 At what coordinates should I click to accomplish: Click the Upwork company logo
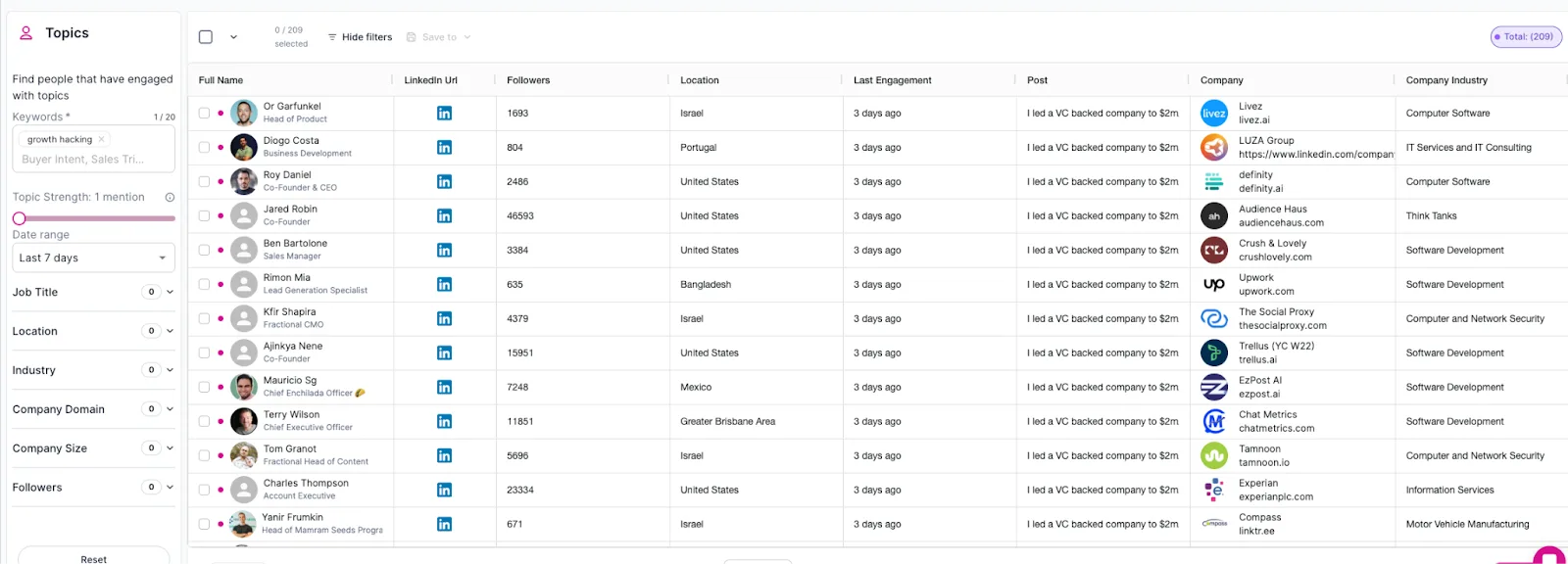click(x=1214, y=285)
